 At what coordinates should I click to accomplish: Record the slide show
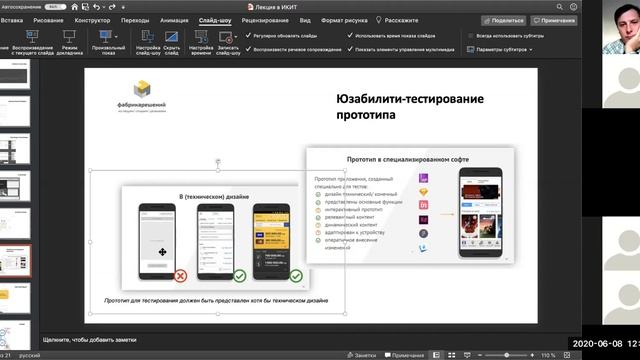pos(227,42)
